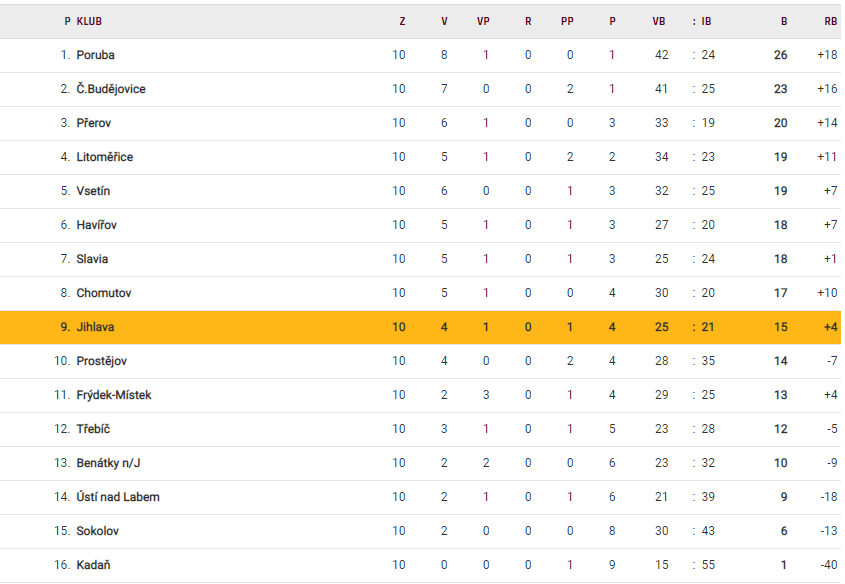Click the Havířov club name
This screenshot has width=845, height=584.
coord(96,225)
